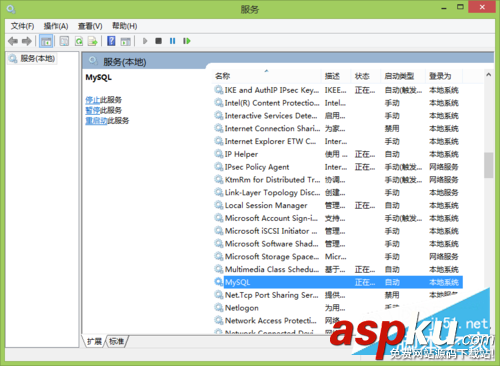Select Microsoft Storage Spaces service

(338, 257)
